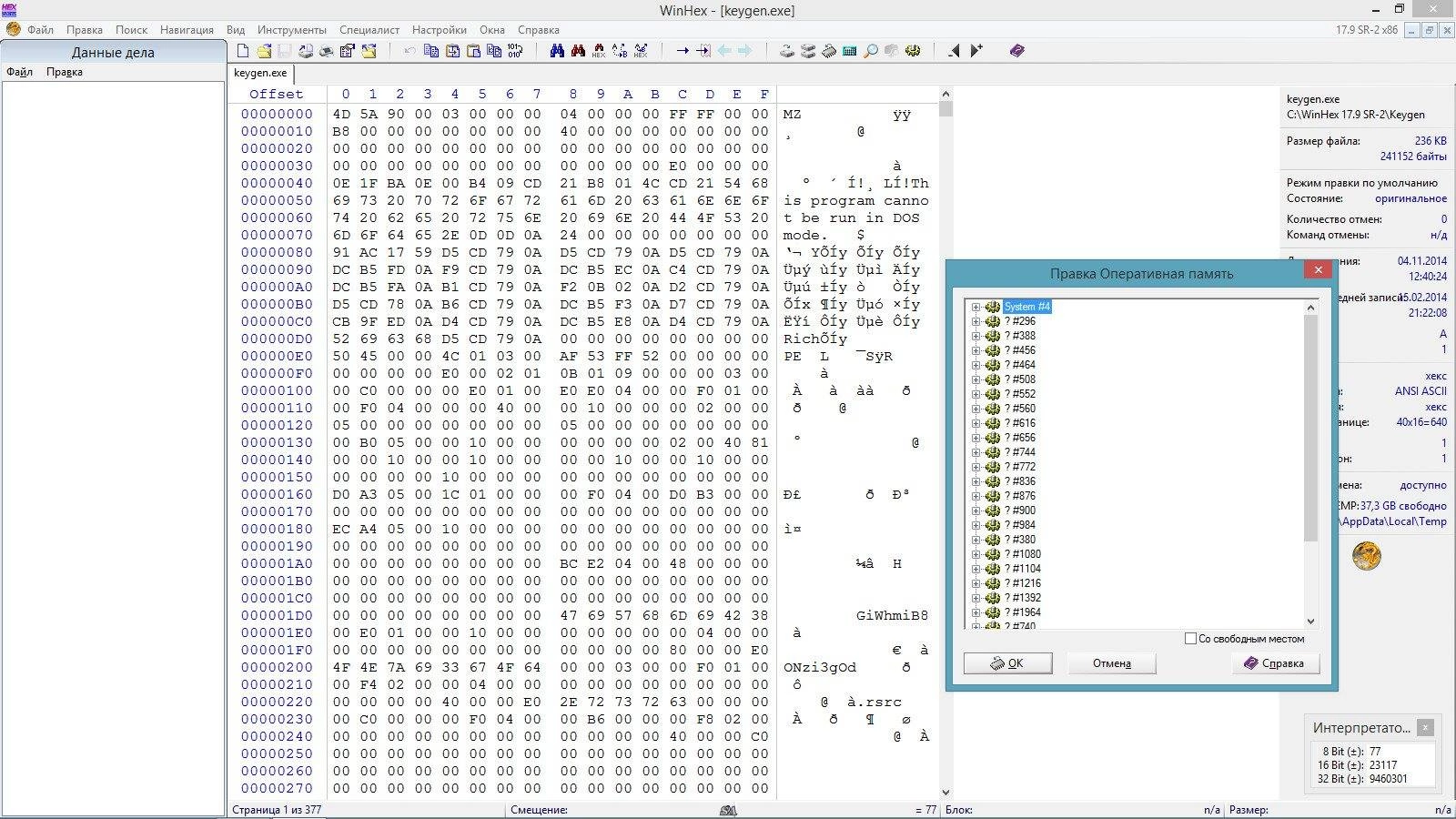Click the printer icon in toolbar
1456x819 pixels.
click(326, 51)
